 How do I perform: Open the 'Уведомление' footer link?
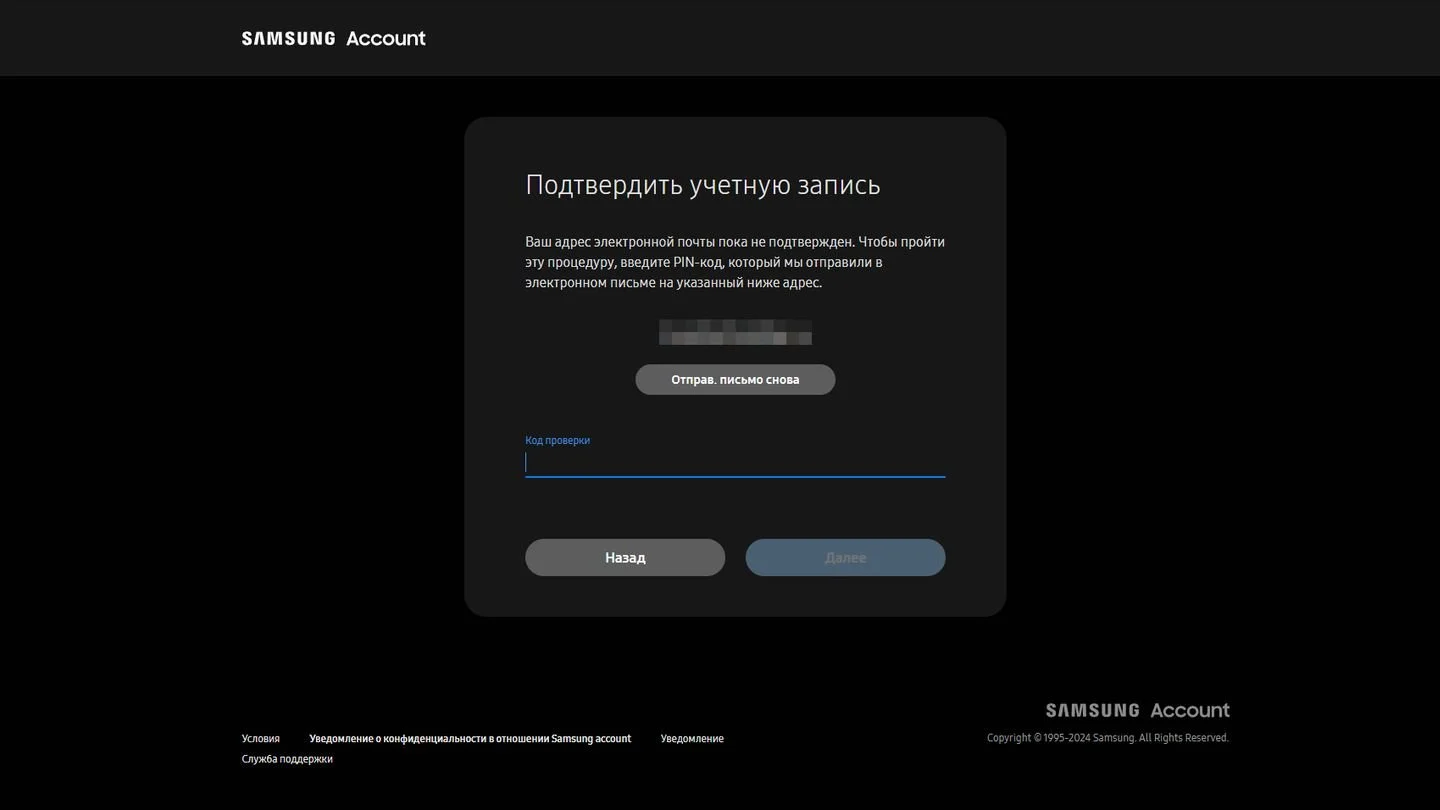tap(692, 739)
